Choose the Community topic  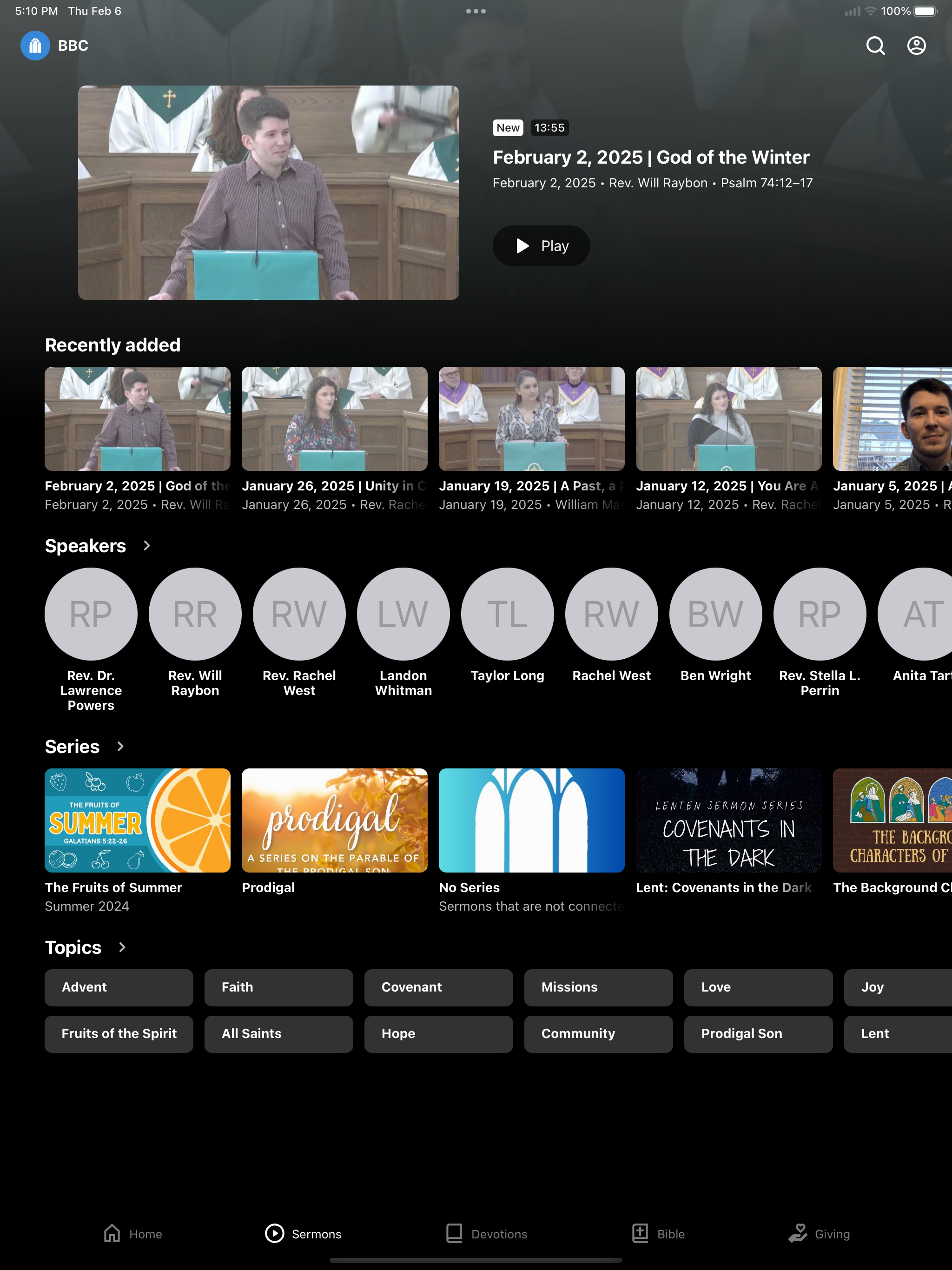[x=598, y=1034]
